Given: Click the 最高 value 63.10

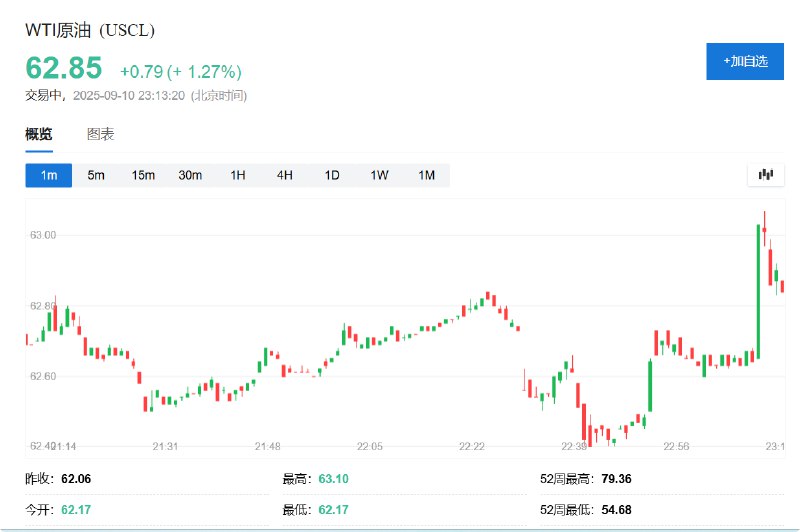Looking at the screenshot, I should point(333,479).
